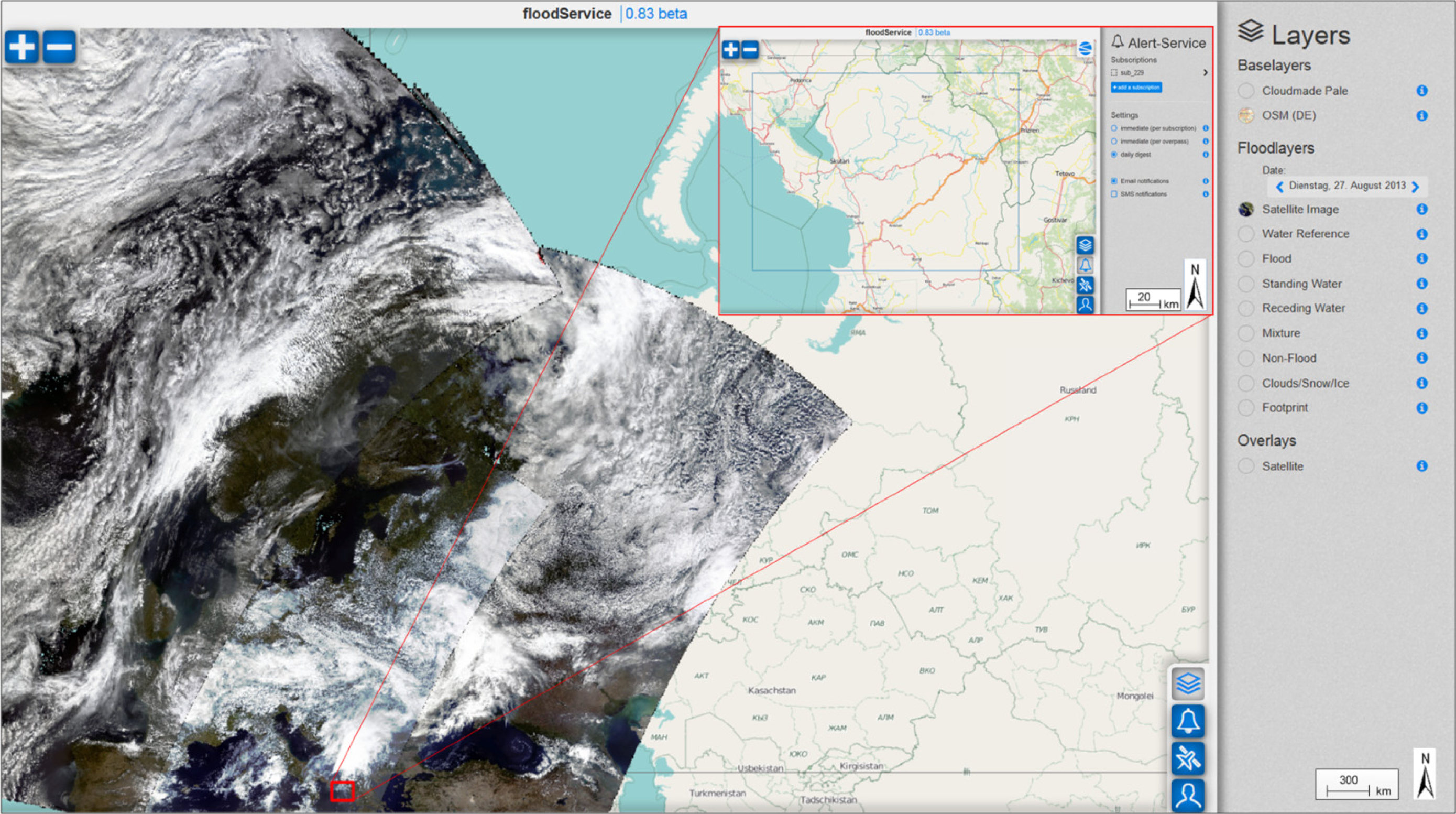Show info for the Footprint layer
This screenshot has height=814, width=1456.
click(x=1422, y=408)
